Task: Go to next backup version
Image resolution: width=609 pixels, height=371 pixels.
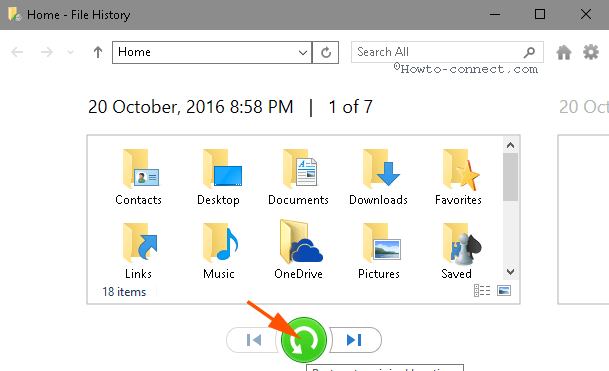Action: [355, 340]
